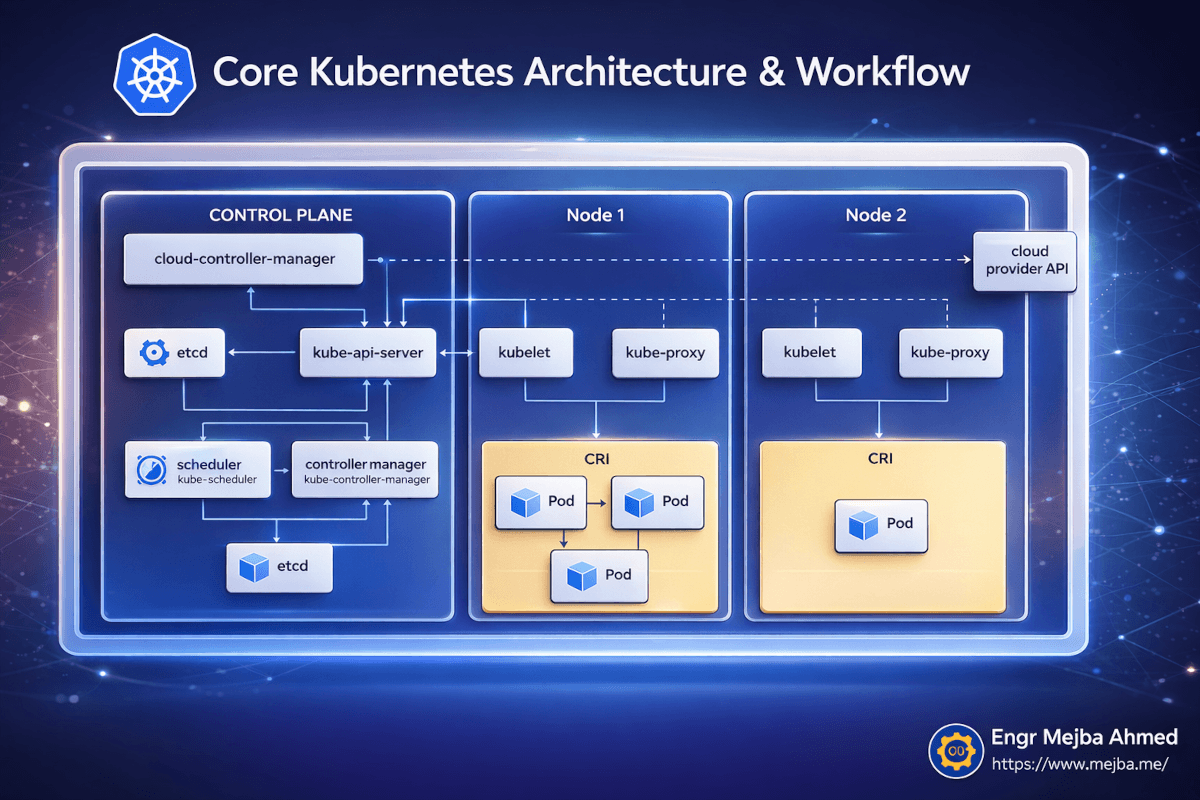
Task: Click the Engr Mejba Ahmed gear logo
Action: (x=957, y=750)
